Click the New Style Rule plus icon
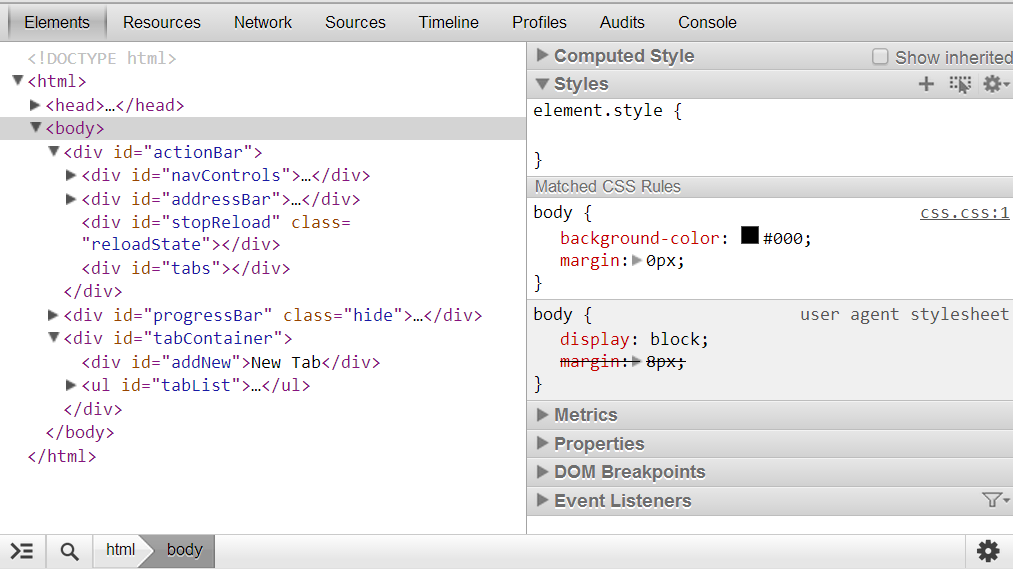1013x569 pixels. point(926,84)
